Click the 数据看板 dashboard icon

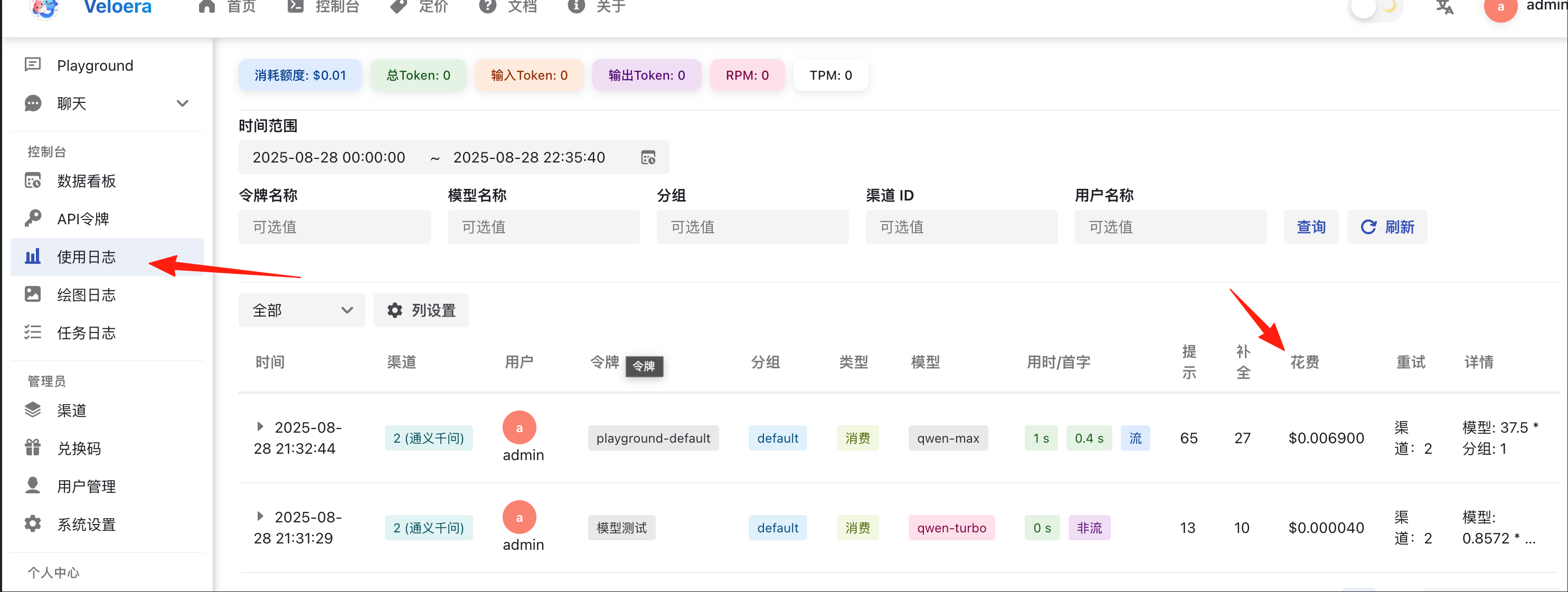coord(33,180)
